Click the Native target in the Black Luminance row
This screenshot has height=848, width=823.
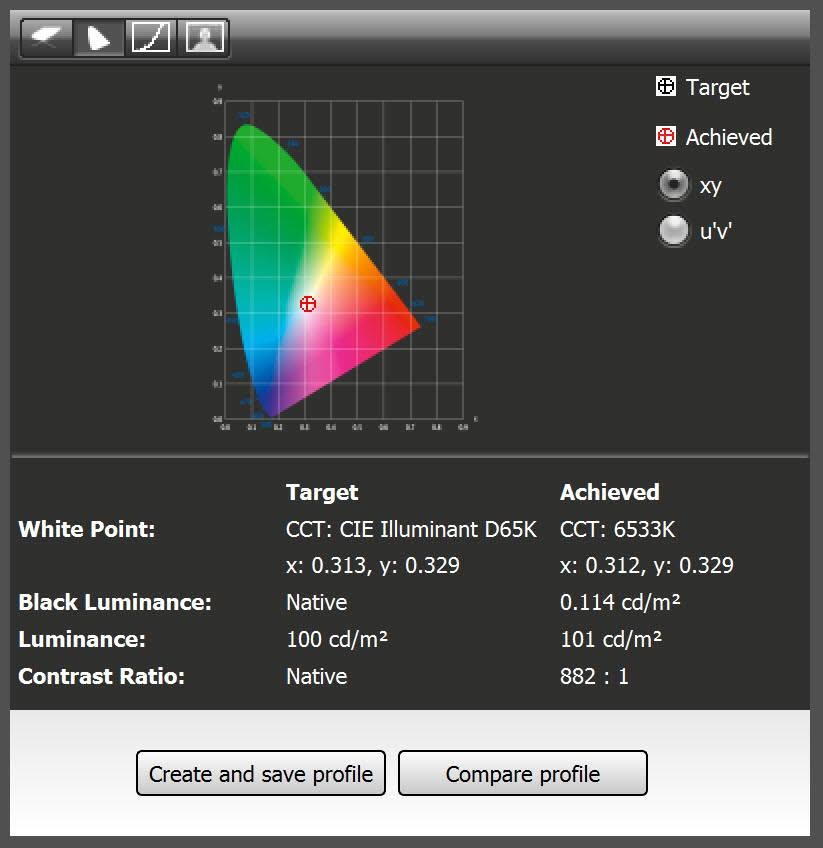tap(316, 602)
